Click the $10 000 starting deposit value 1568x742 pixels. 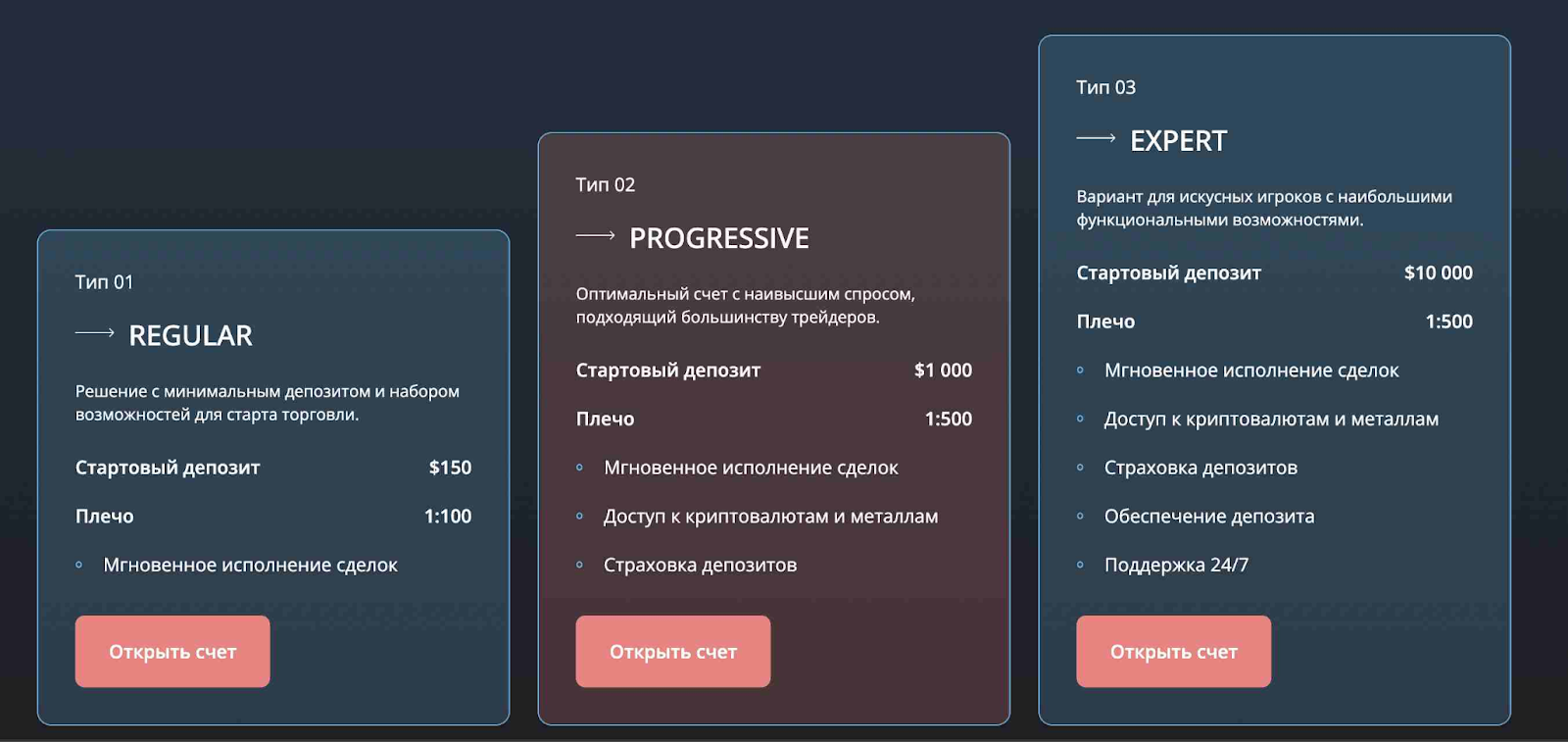click(1438, 272)
